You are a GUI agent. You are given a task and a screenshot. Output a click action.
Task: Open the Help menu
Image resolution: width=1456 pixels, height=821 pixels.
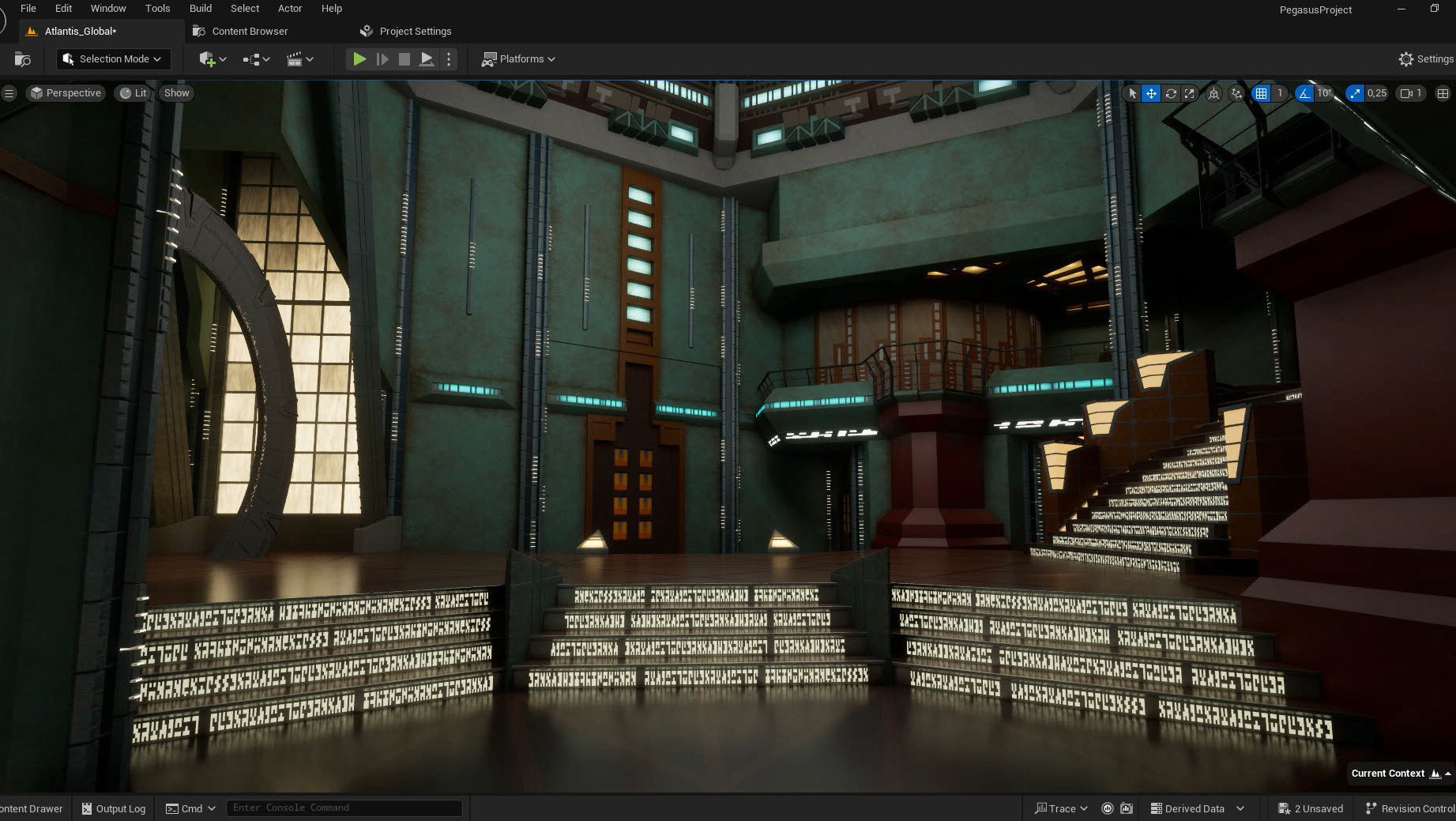point(332,8)
